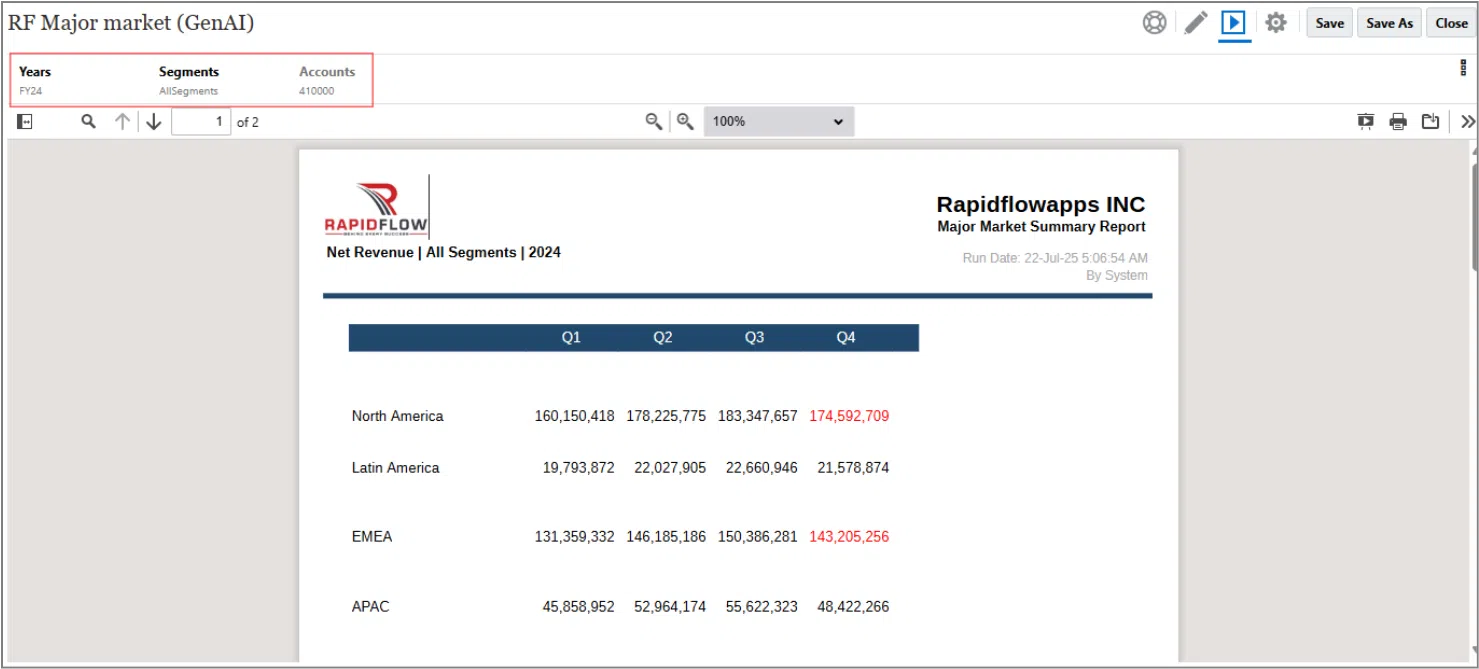Start presentation mode icon
The height and width of the screenshot is (669, 1479).
1366,122
